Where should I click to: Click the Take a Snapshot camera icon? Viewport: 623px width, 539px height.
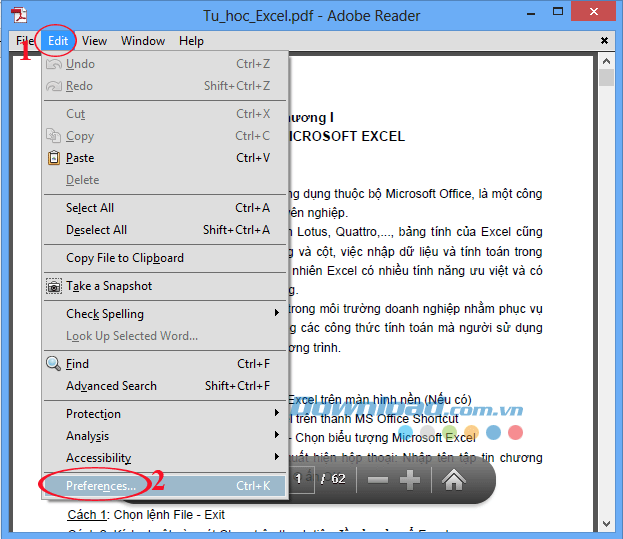tap(54, 286)
